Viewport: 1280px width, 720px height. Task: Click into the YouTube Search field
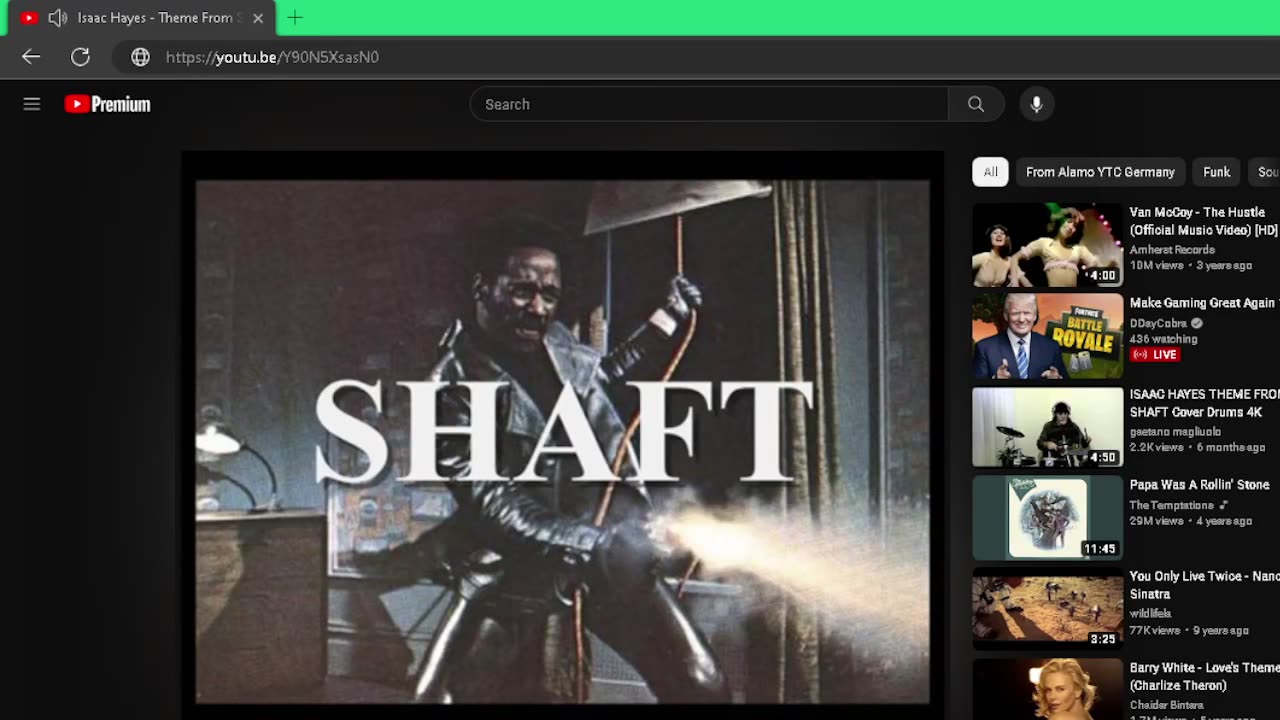pyautogui.click(x=709, y=104)
